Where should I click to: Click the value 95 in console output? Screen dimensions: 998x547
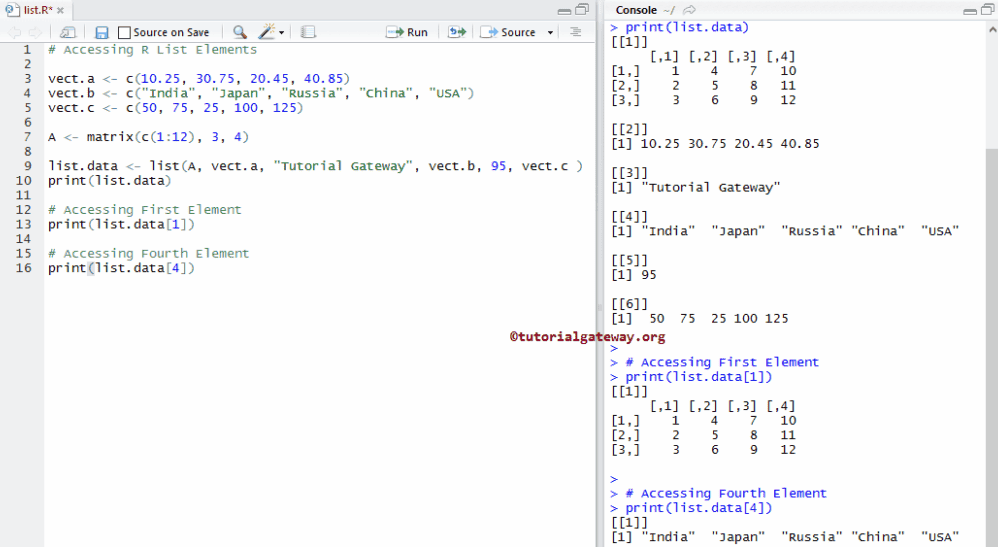pyautogui.click(x=649, y=275)
